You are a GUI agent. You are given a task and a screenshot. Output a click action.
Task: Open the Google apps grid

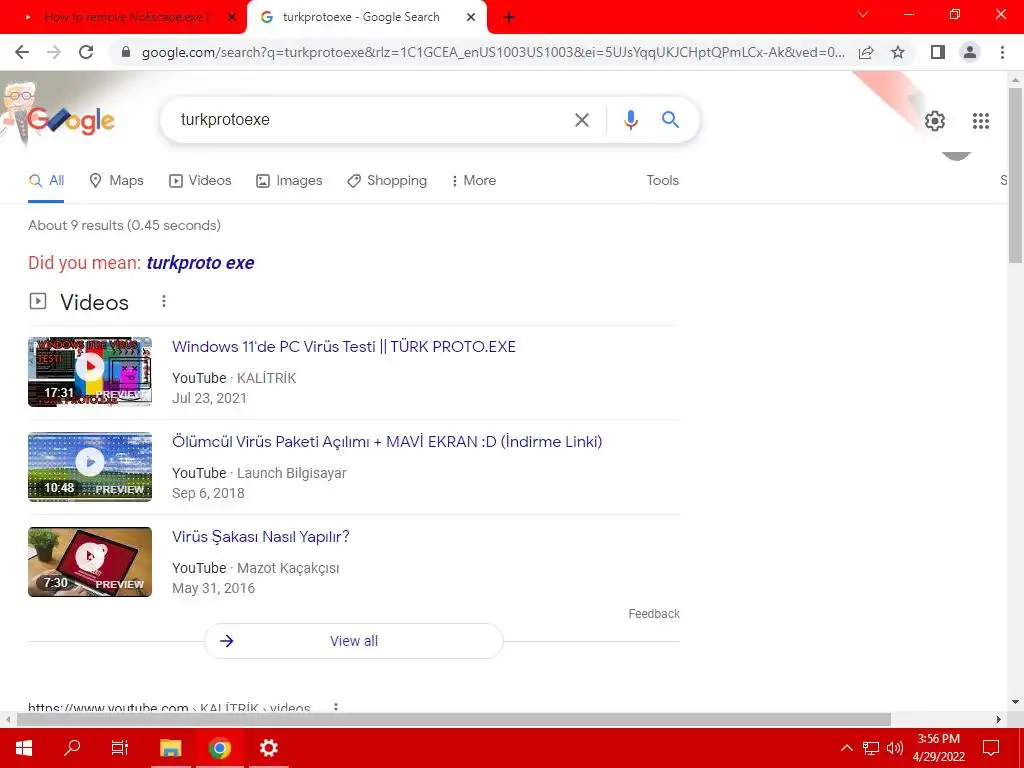tap(980, 121)
